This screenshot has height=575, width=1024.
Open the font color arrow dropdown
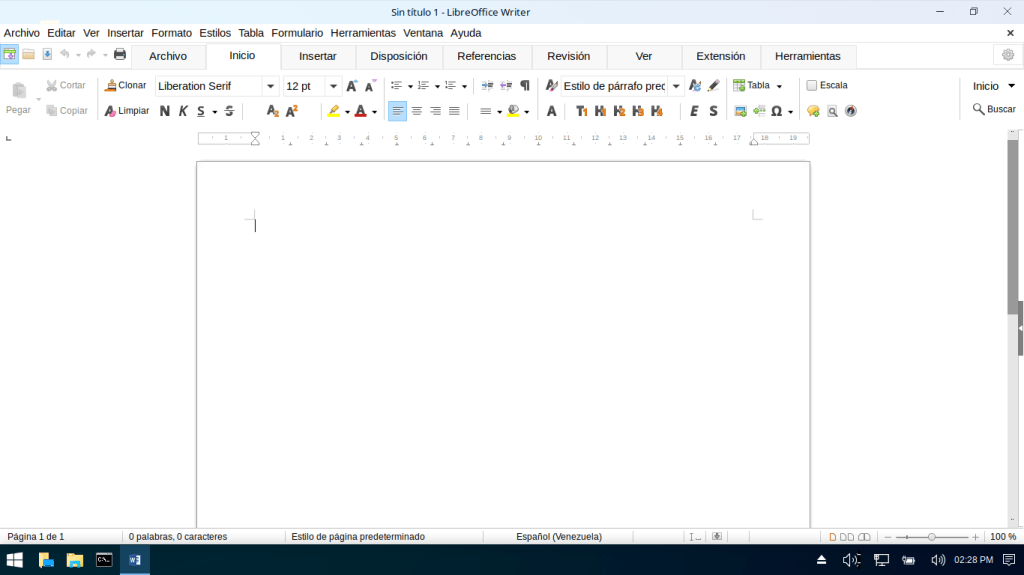[x=375, y=112]
